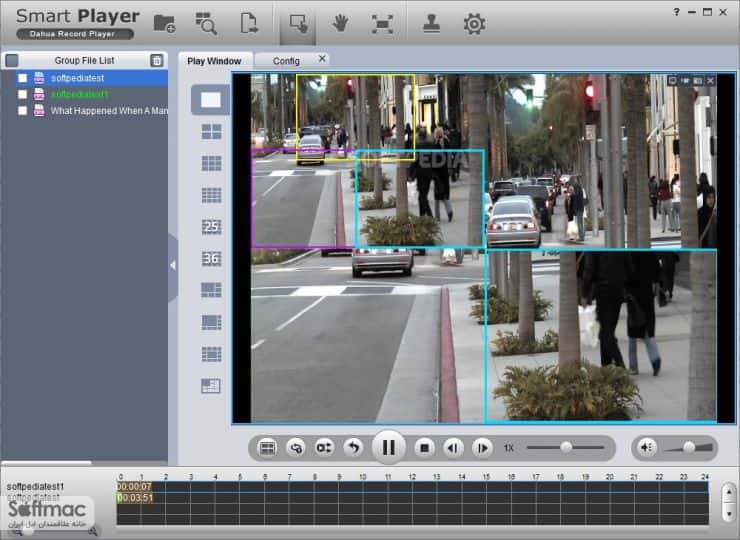Open the watermark stamp tool
Viewport: 740px width, 540px height.
point(431,23)
